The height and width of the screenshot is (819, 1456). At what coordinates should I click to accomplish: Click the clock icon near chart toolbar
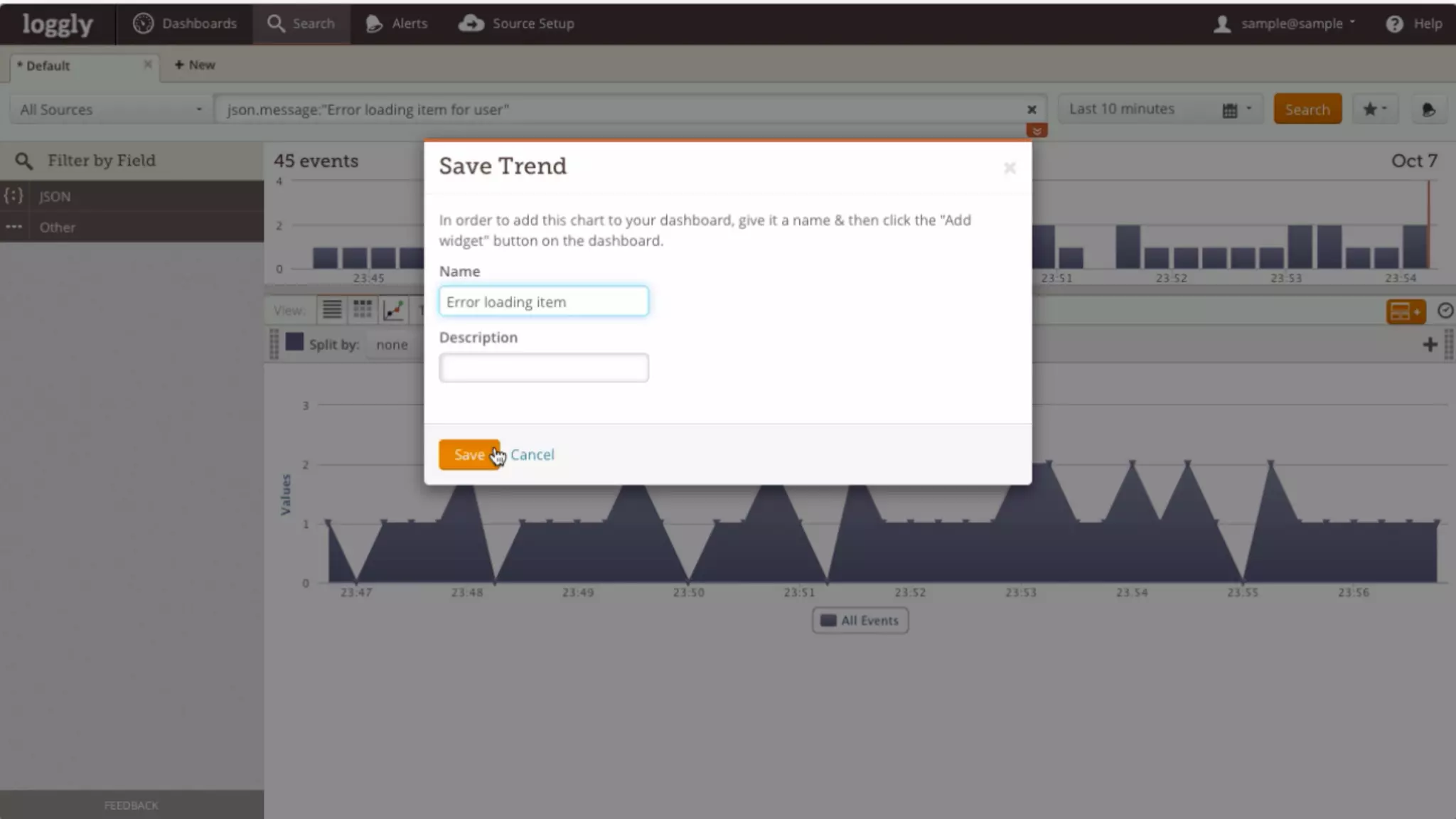[x=1445, y=311]
